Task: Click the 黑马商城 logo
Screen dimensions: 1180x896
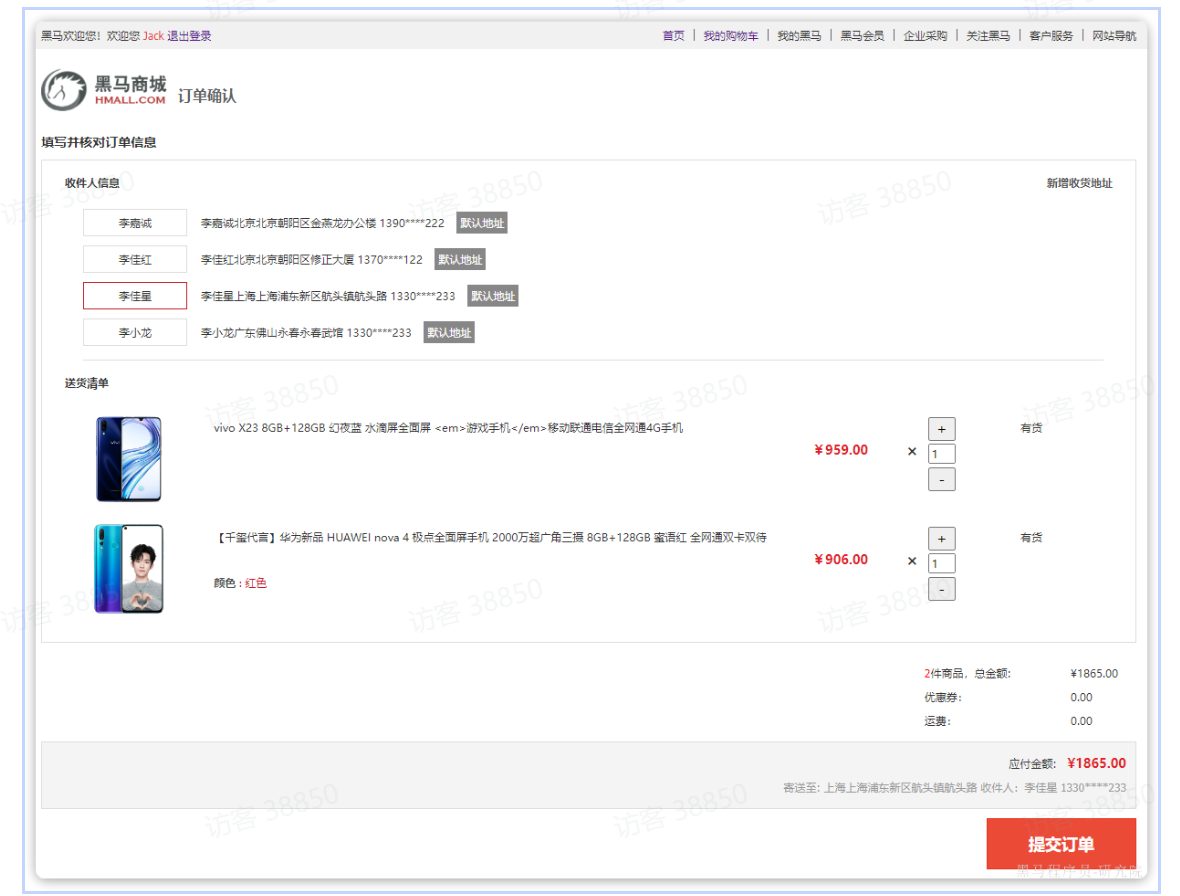Action: tap(104, 90)
